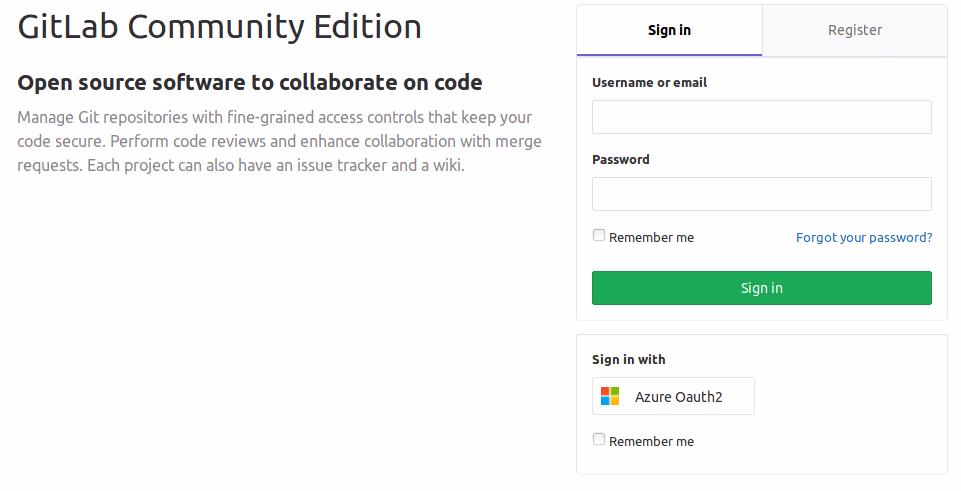Click the 'Password' field label
The width and height of the screenshot is (961, 491).
click(620, 159)
